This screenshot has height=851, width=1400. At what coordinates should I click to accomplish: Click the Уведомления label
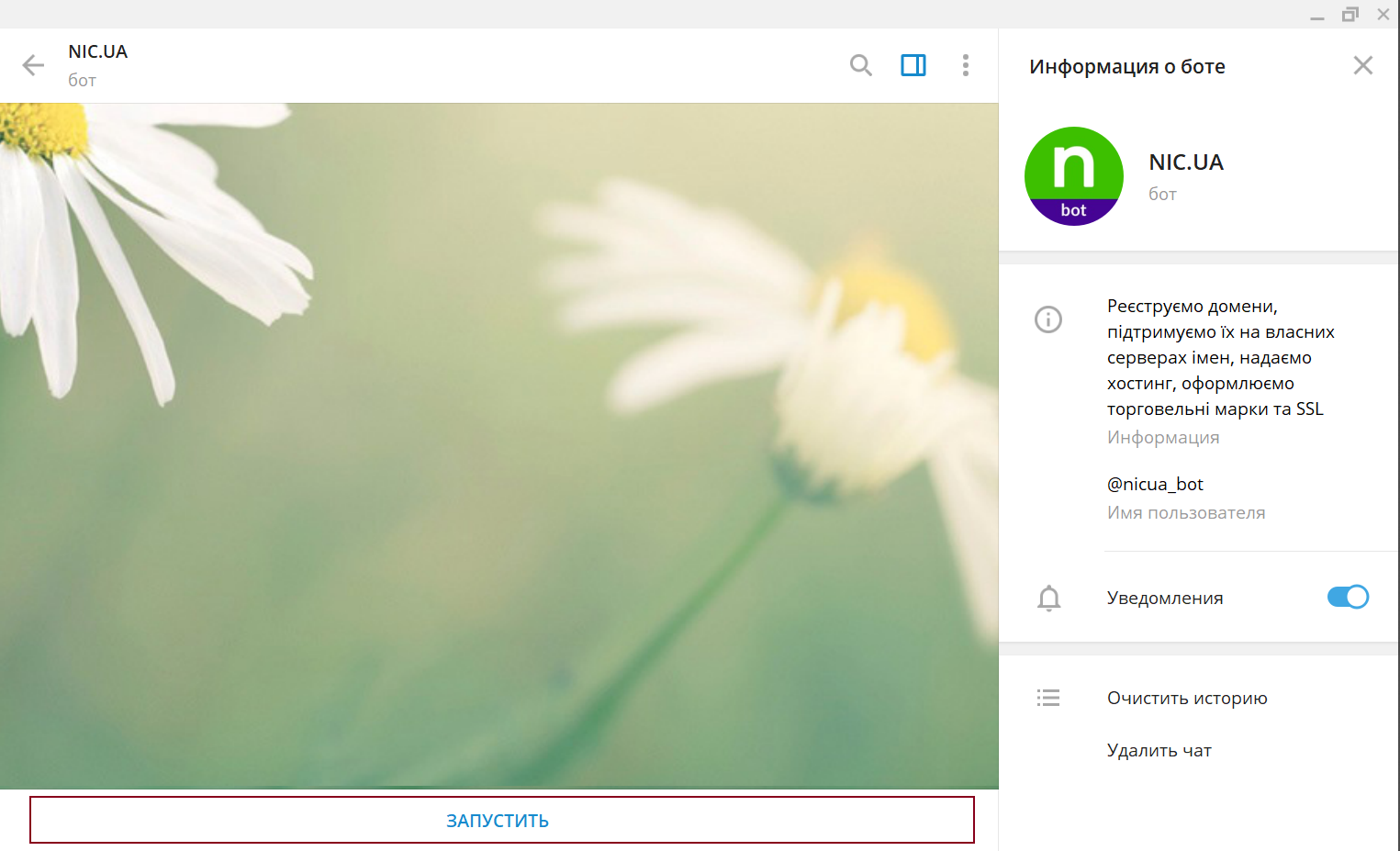[x=1164, y=598]
